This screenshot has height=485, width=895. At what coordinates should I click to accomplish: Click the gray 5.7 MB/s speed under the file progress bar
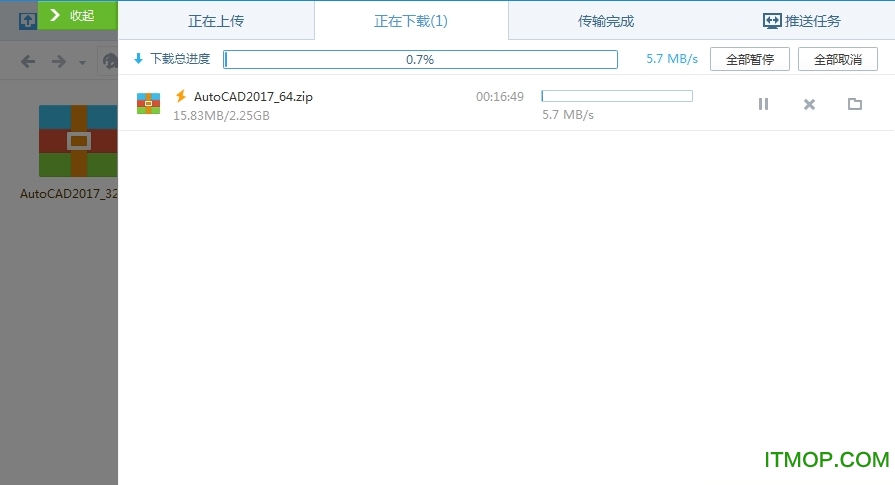568,115
